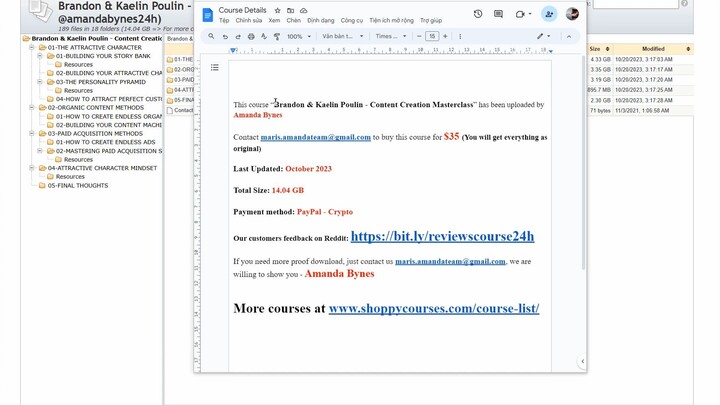Collapse the 01-THE ATTRACTIVE CHARACTER tree node
720x405 pixels.
[32, 47]
